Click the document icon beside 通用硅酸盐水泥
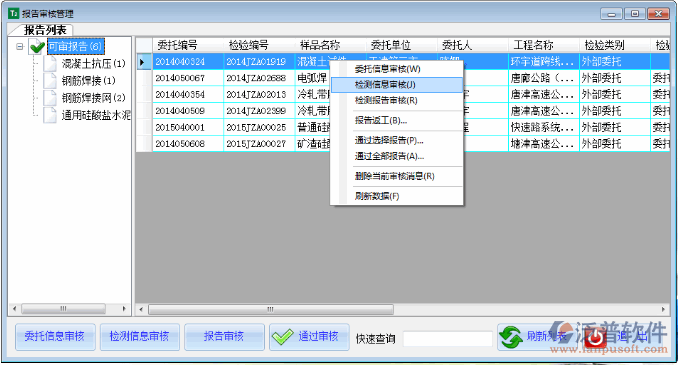The image size is (678, 365). [x=50, y=115]
